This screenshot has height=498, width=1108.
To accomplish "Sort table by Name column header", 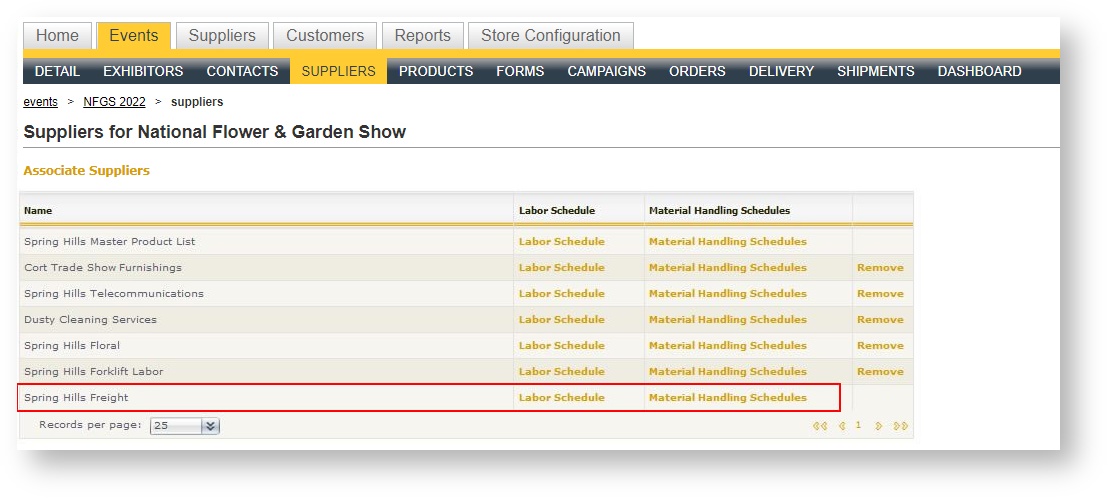I will click(x=38, y=211).
